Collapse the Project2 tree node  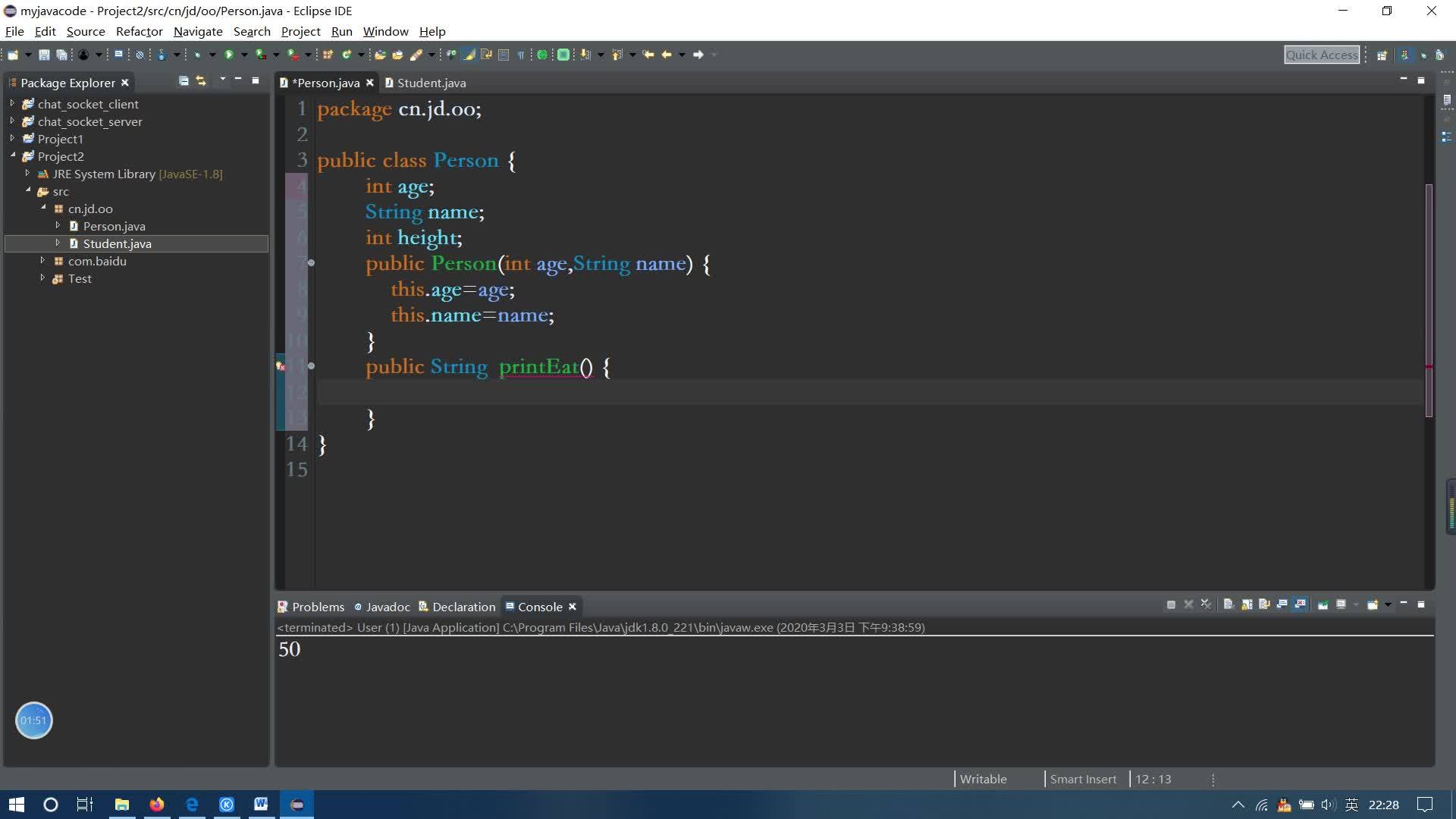click(12, 155)
